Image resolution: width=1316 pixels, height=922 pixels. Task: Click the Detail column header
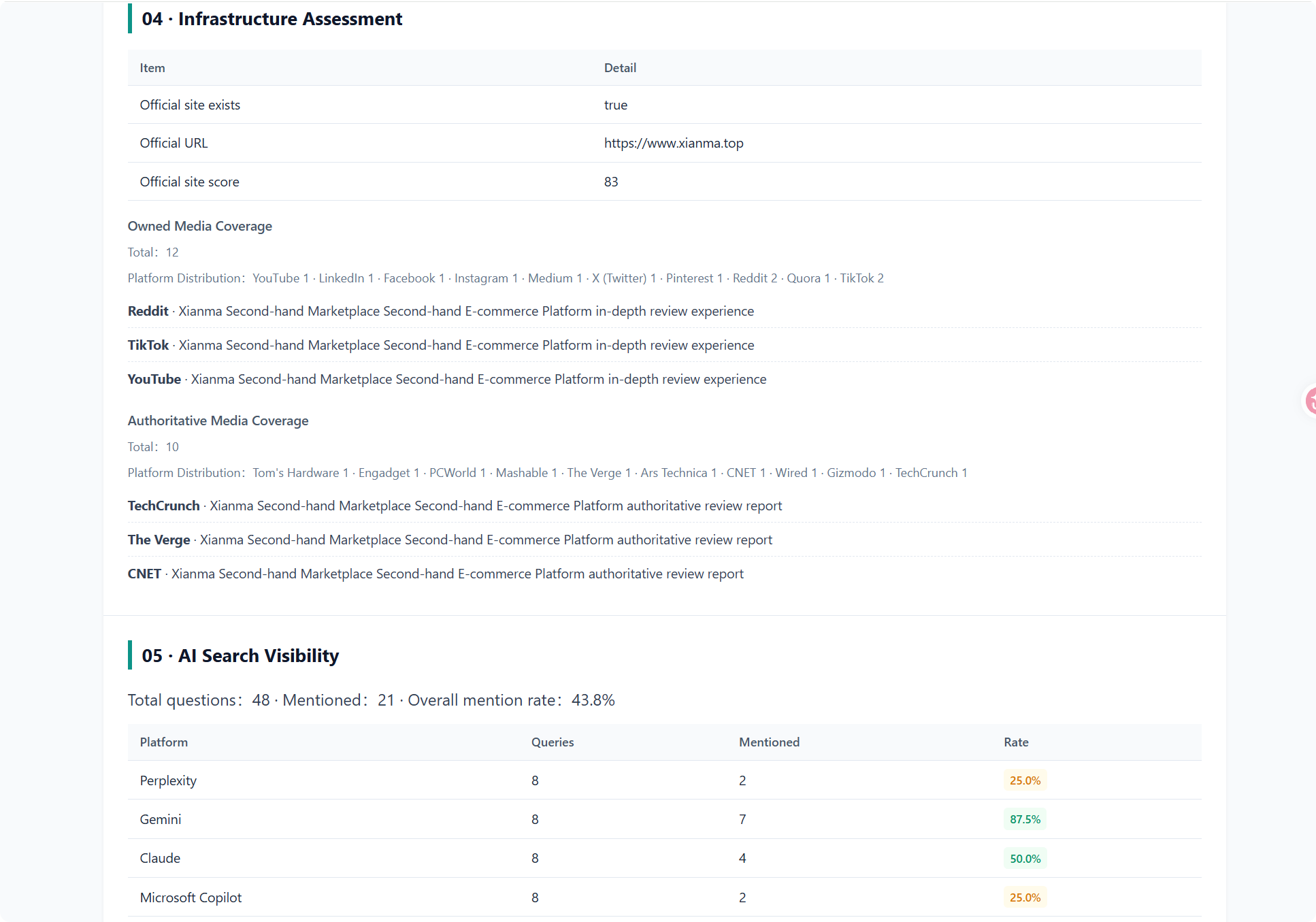tap(620, 68)
